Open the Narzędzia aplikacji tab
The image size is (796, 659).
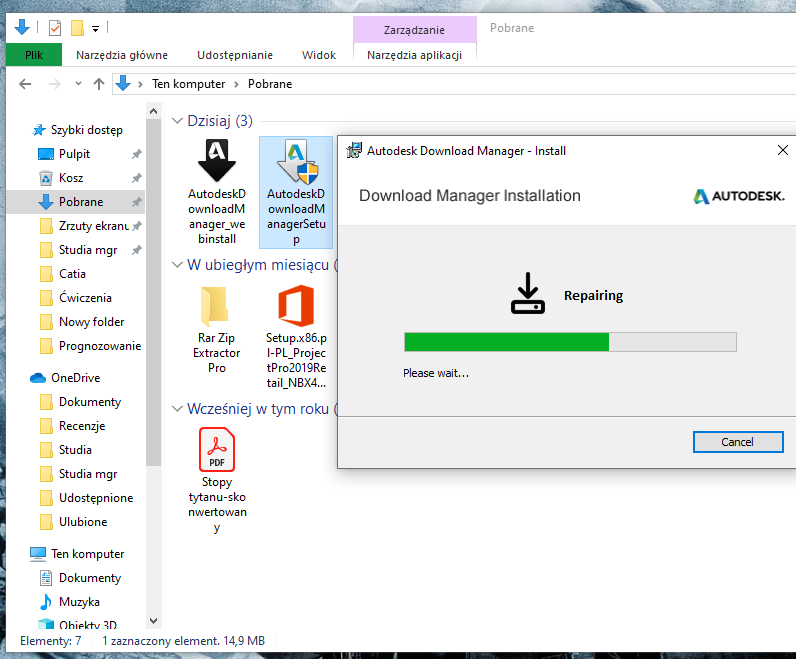click(x=414, y=55)
